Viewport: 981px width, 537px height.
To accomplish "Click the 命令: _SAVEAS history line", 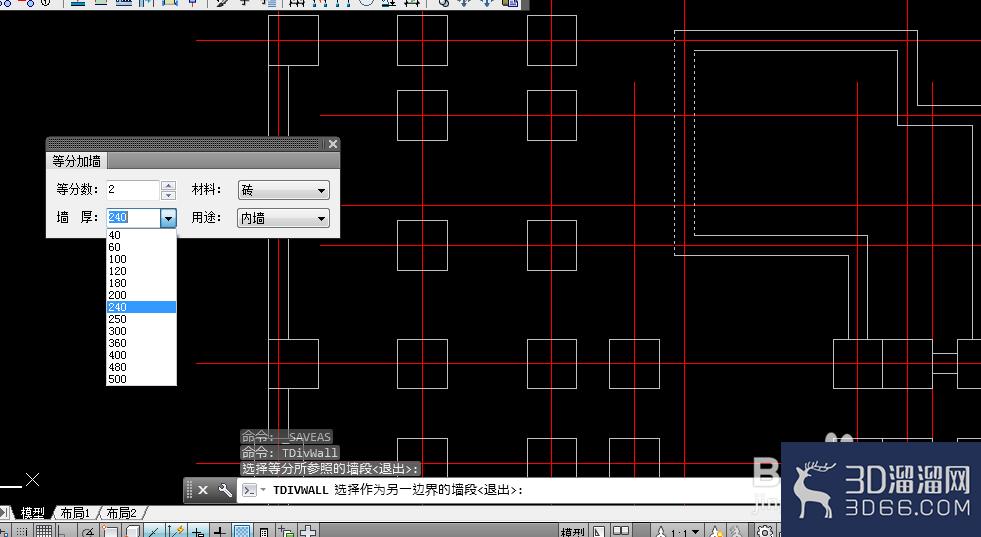I will coord(287,437).
